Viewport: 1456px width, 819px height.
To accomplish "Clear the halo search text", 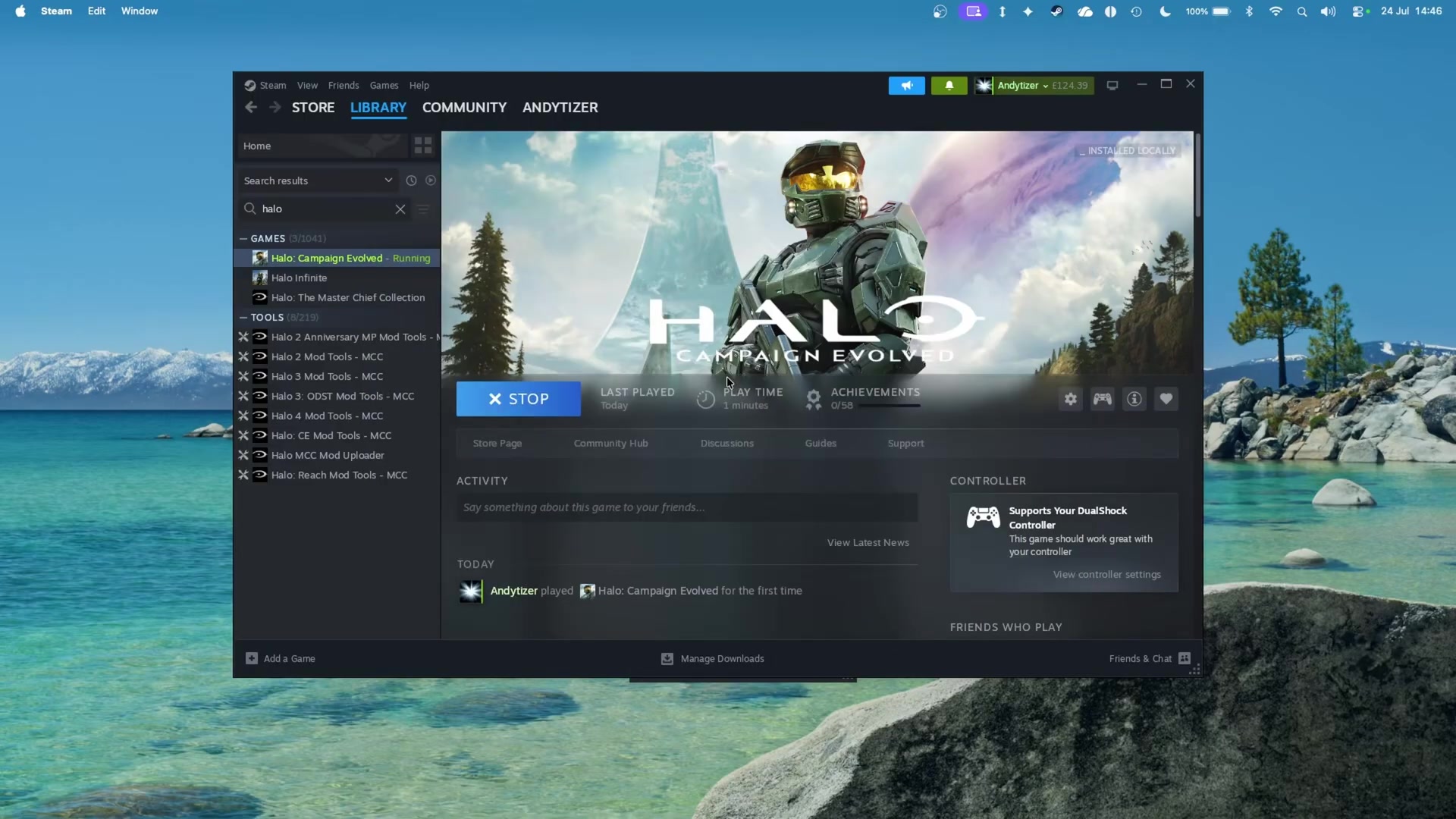I will (x=400, y=209).
